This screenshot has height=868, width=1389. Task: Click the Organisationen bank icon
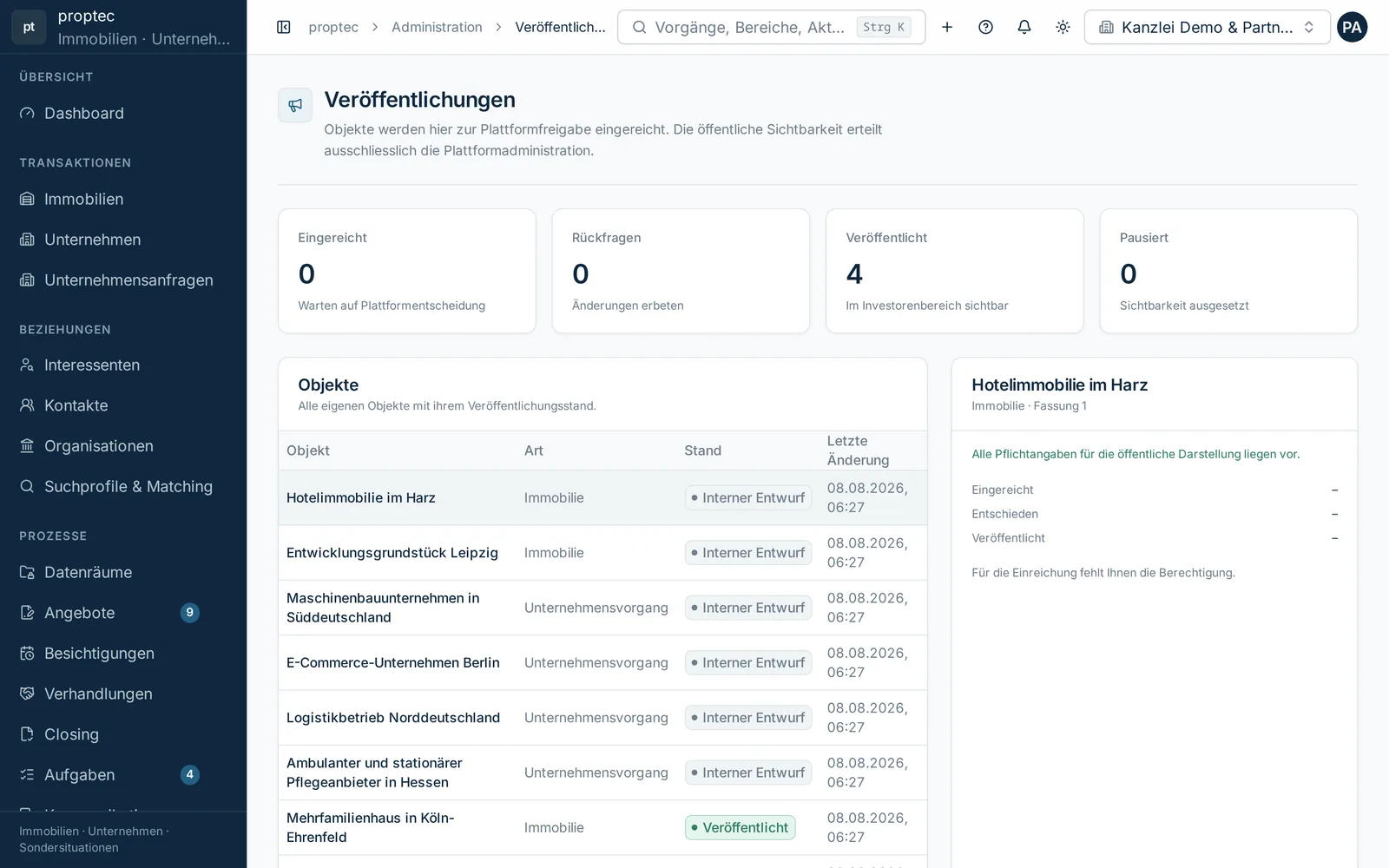point(27,446)
